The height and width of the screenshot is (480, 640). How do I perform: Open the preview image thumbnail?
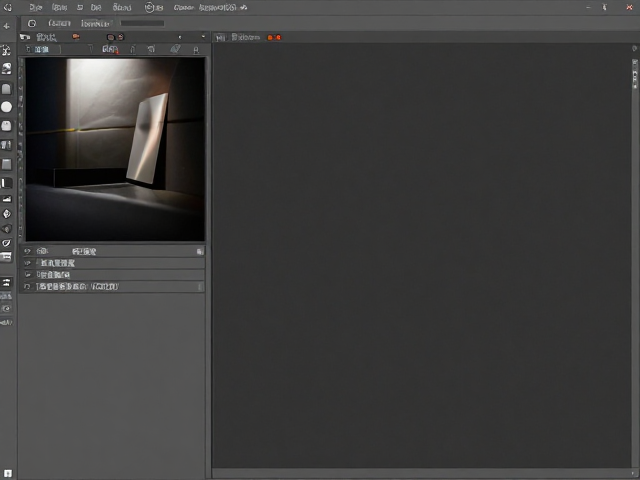tap(115, 149)
